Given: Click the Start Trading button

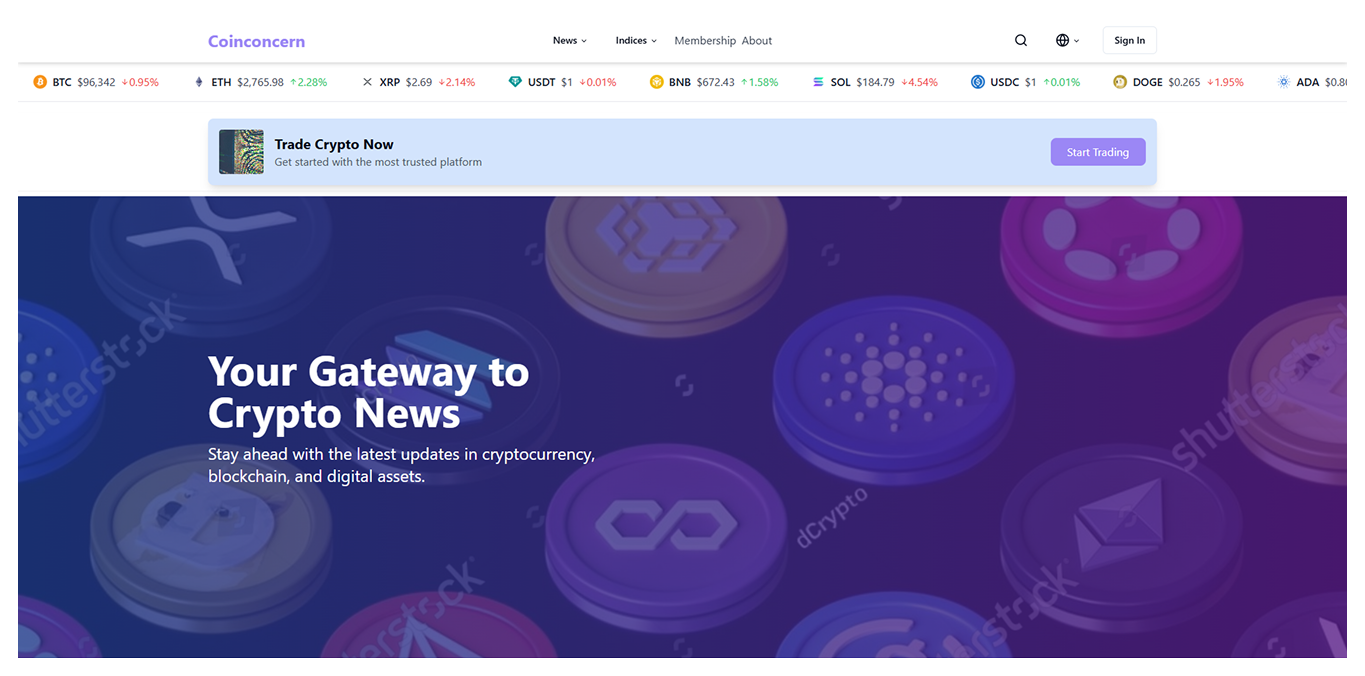Looking at the screenshot, I should (1098, 152).
